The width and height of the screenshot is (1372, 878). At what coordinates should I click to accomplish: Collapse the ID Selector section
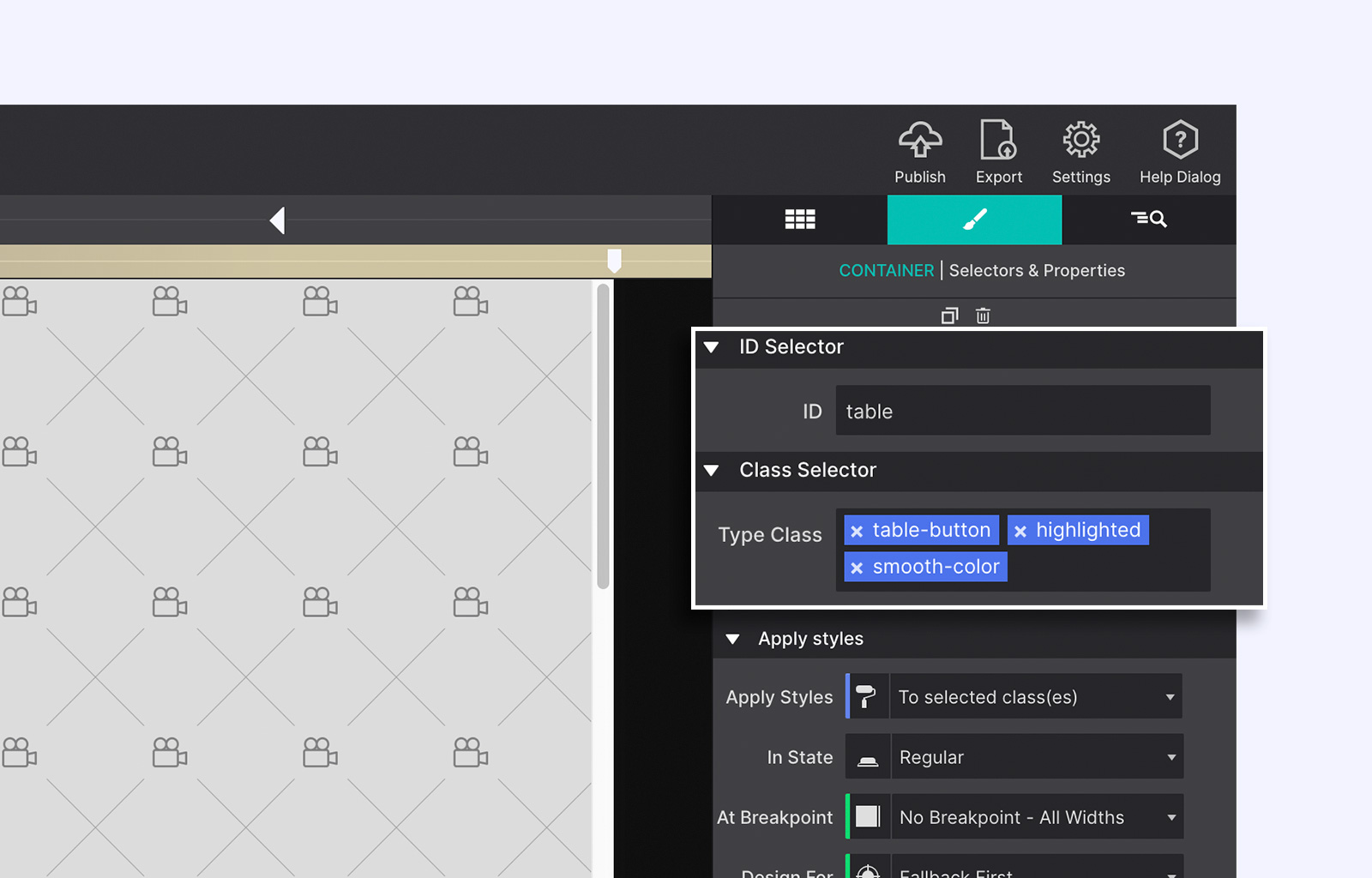[x=712, y=347]
